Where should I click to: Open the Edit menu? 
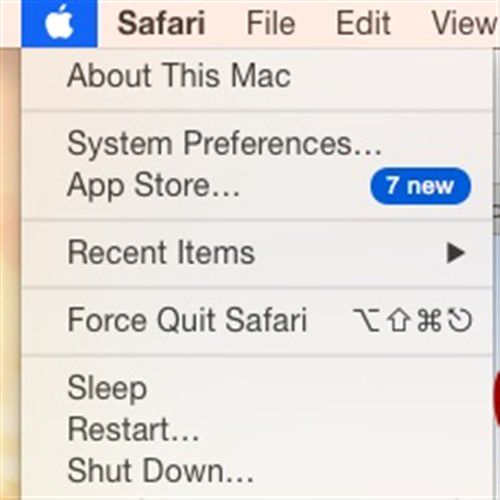[x=363, y=23]
